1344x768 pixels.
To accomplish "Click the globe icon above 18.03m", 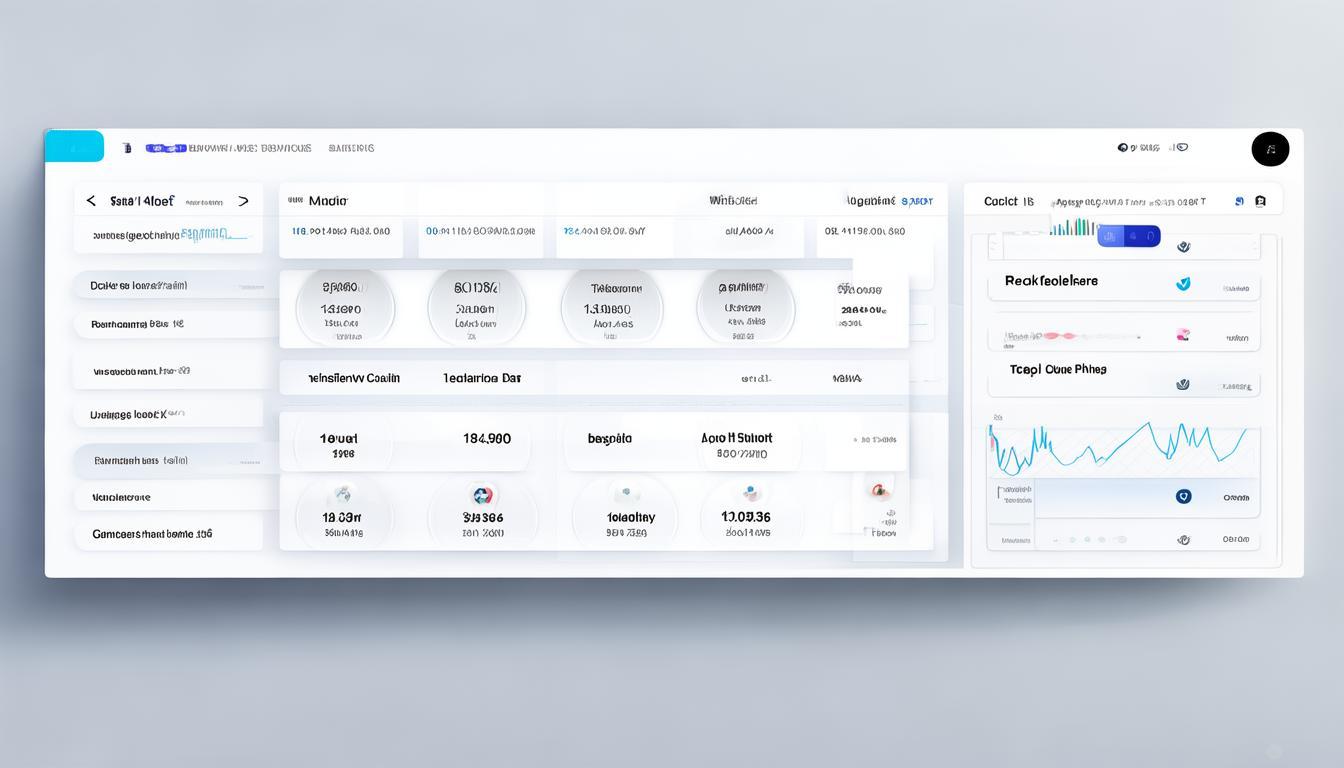I will tap(342, 494).
